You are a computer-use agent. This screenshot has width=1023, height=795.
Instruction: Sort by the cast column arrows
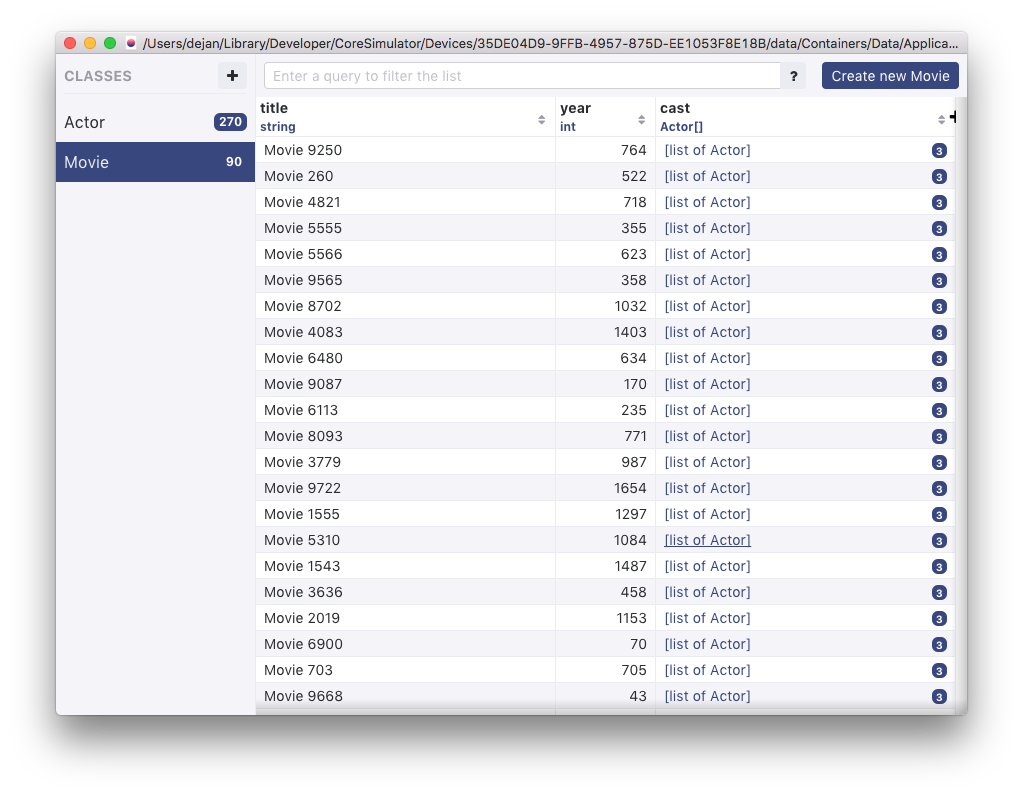click(x=941, y=120)
